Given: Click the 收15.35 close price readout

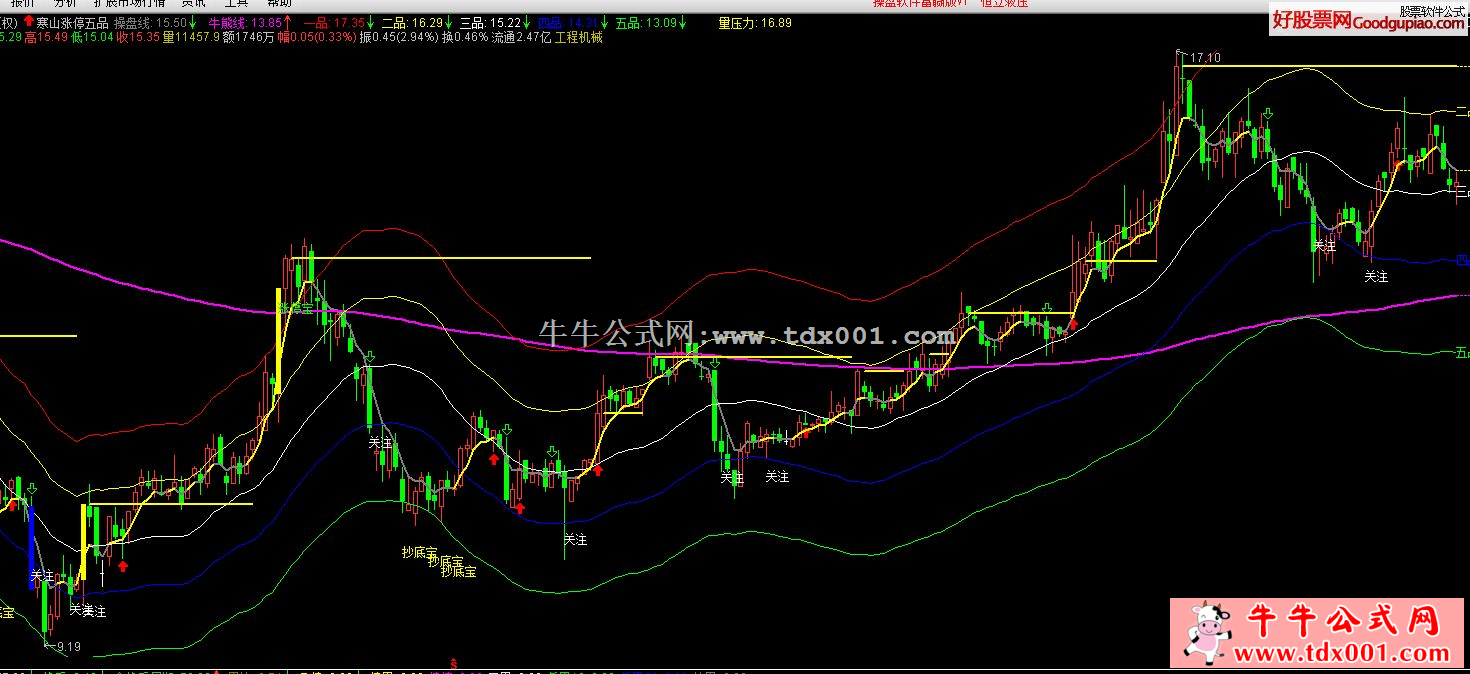Looking at the screenshot, I should click(x=138, y=37).
